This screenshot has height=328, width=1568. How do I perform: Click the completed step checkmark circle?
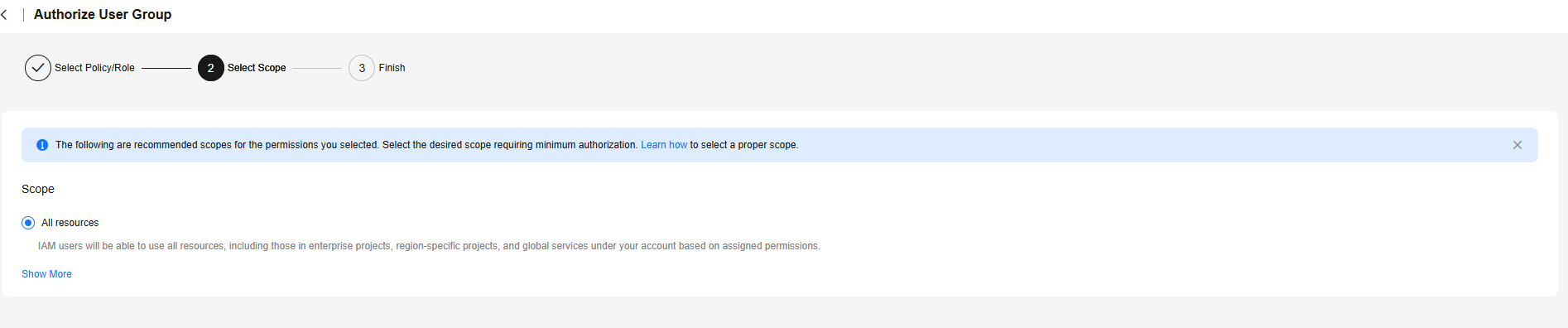point(38,68)
